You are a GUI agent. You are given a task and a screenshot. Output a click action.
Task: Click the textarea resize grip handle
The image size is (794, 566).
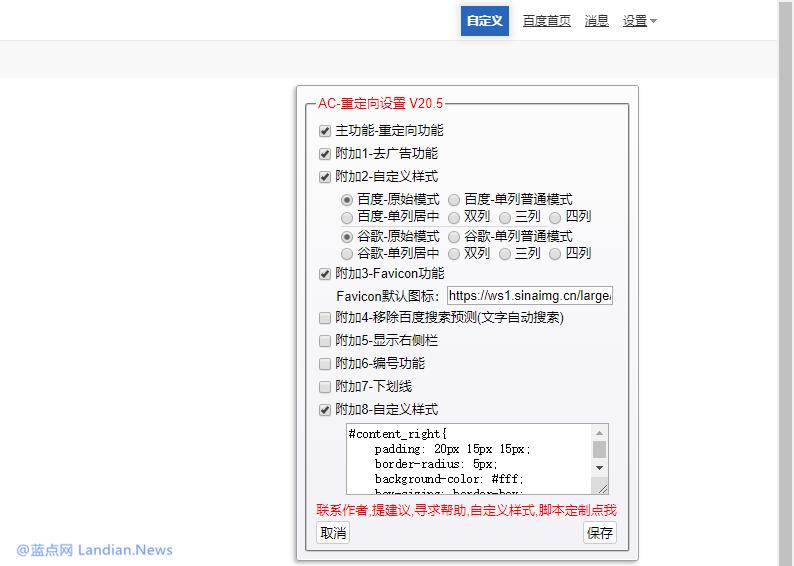(602, 488)
